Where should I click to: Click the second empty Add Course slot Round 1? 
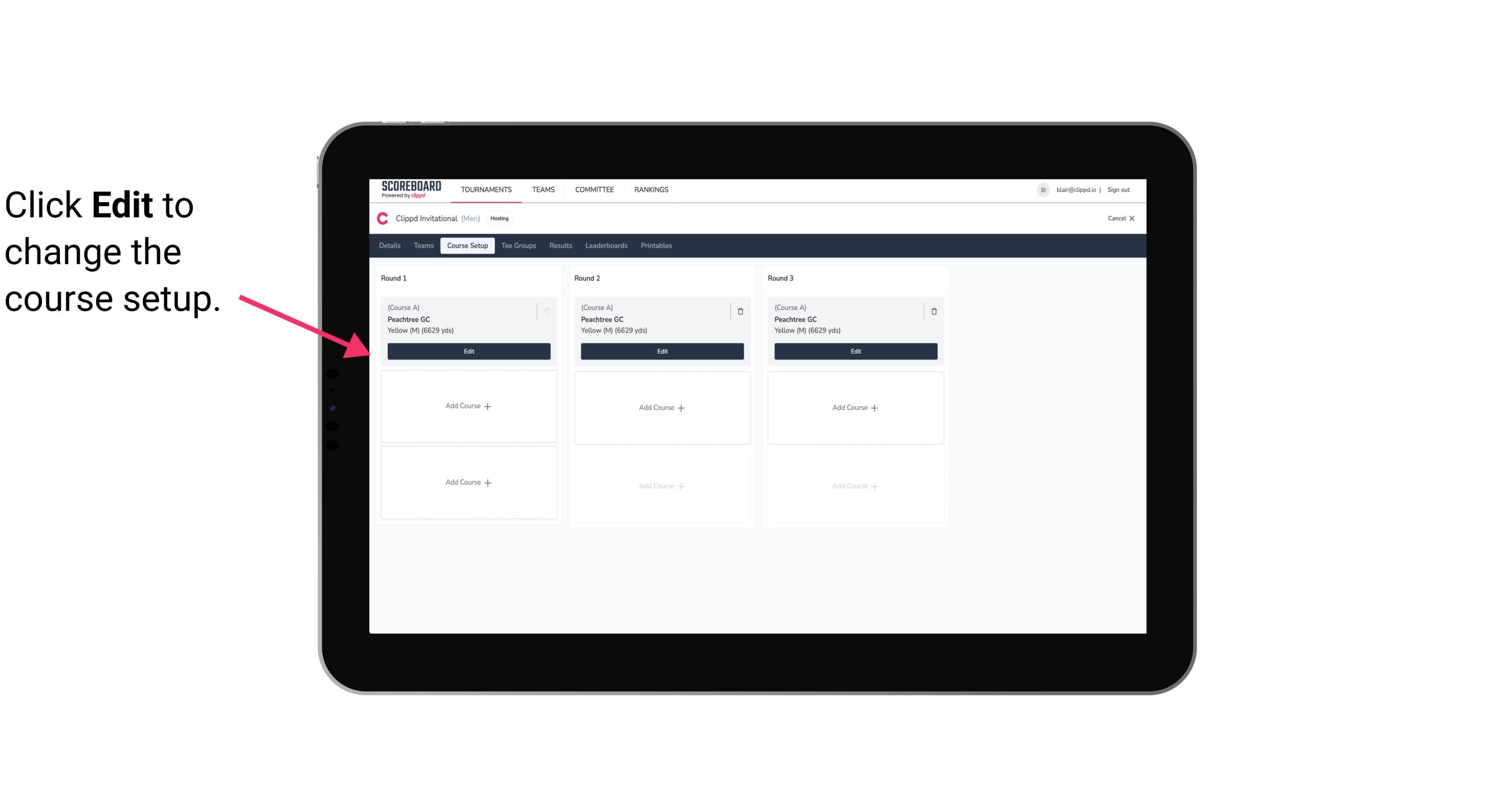point(468,482)
